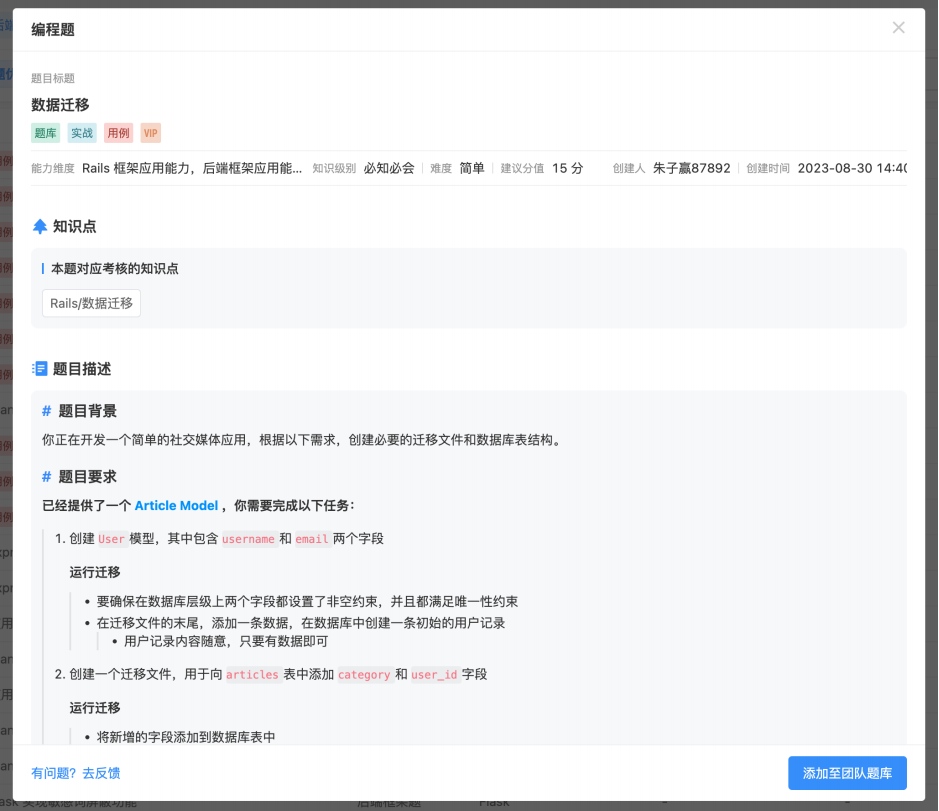Click the email code snippet

tap(312, 539)
